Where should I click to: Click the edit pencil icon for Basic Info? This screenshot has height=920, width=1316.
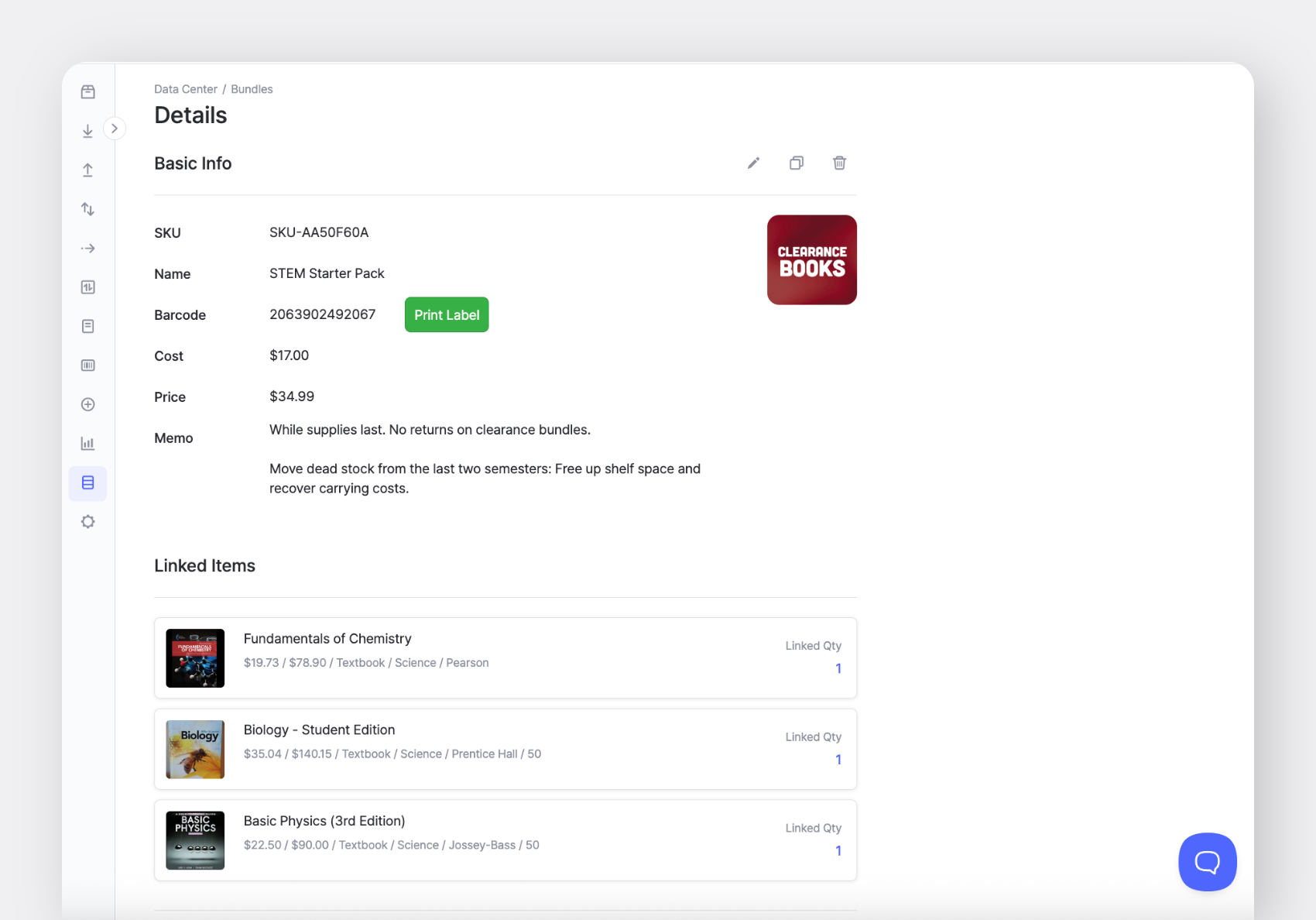tap(752, 163)
